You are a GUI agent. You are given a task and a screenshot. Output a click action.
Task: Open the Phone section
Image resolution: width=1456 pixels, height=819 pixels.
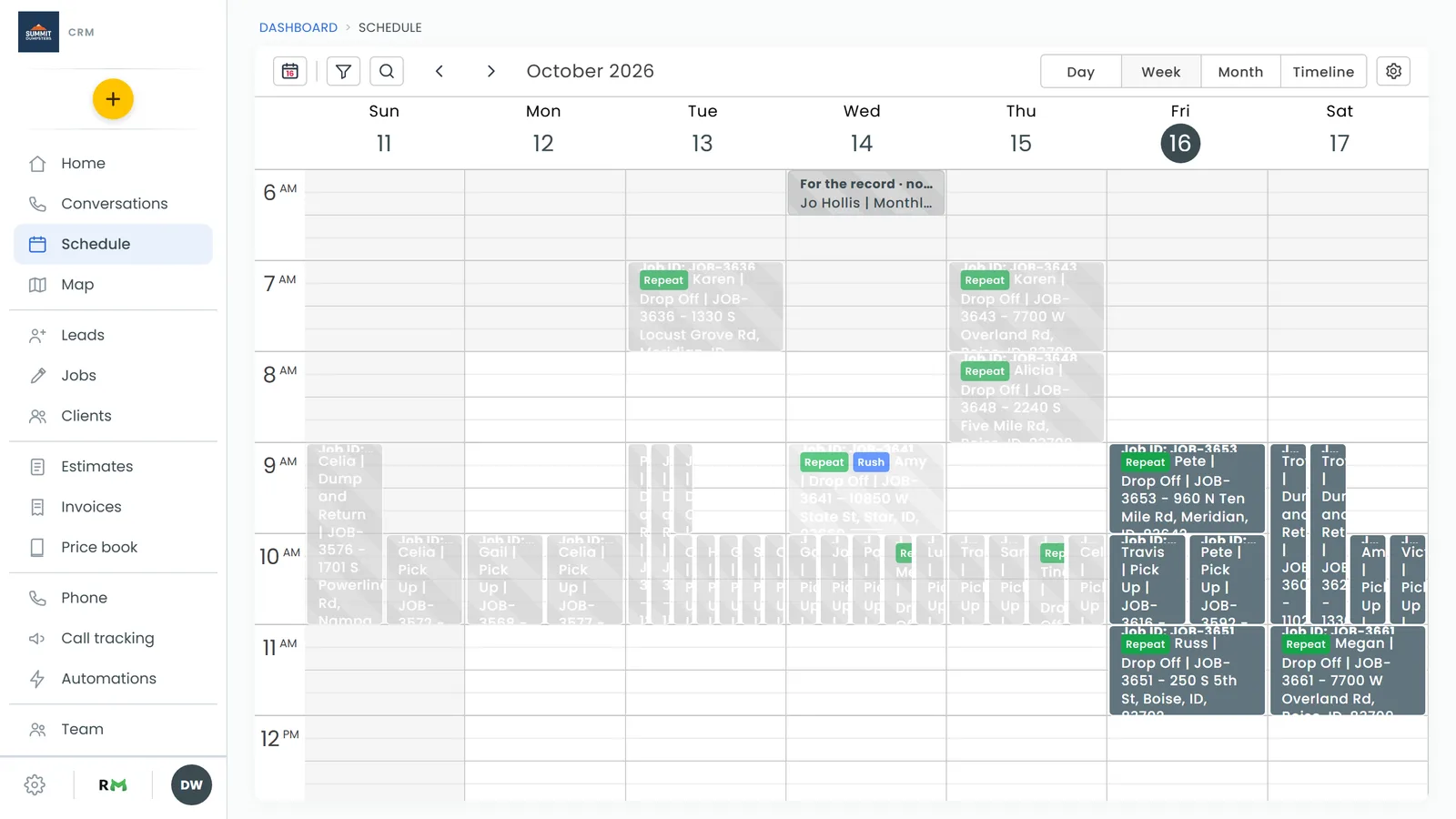(x=113, y=598)
